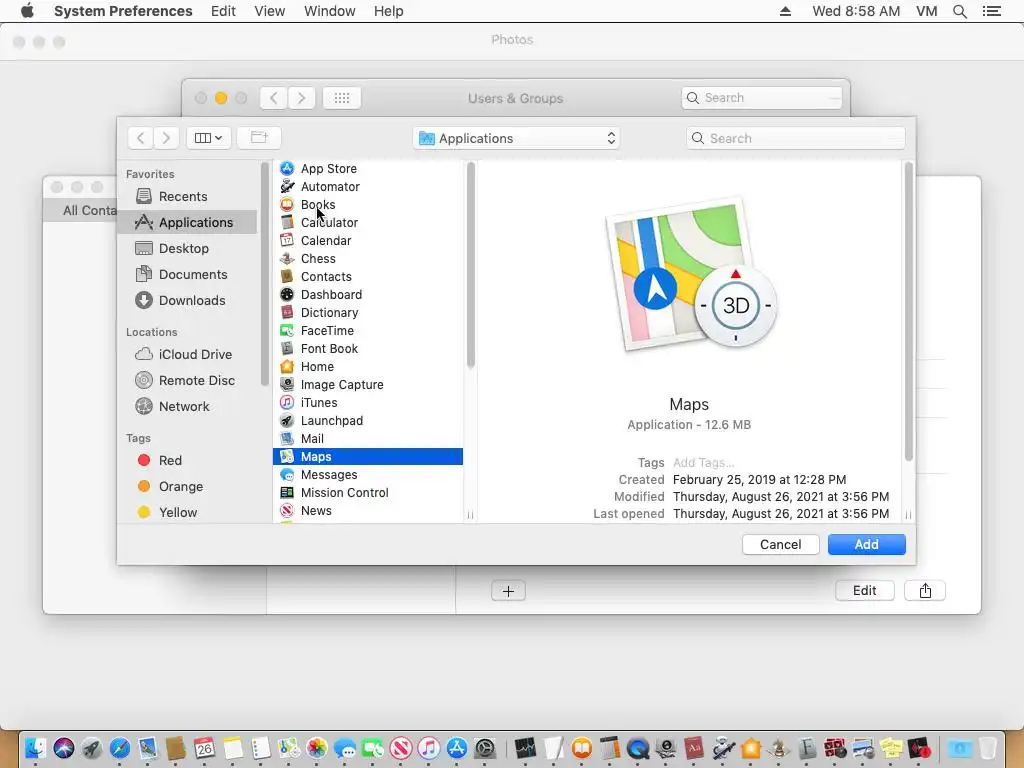Go back in Users & Groups window
The image size is (1024, 768).
tap(273, 98)
